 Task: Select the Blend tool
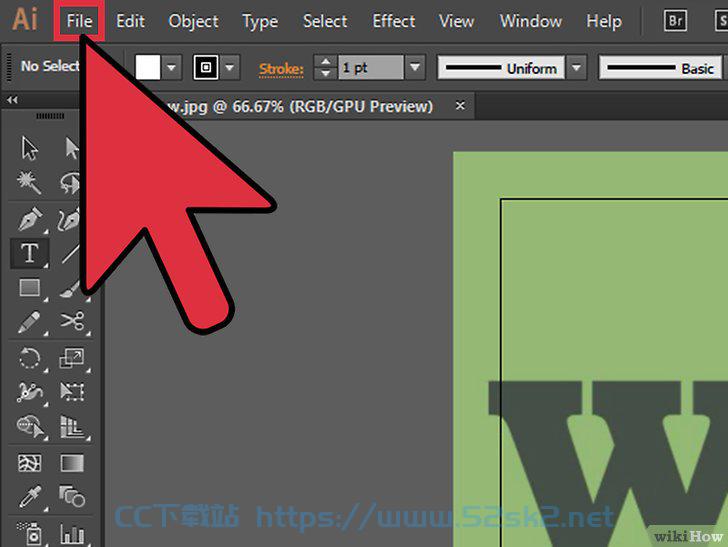click(72, 496)
